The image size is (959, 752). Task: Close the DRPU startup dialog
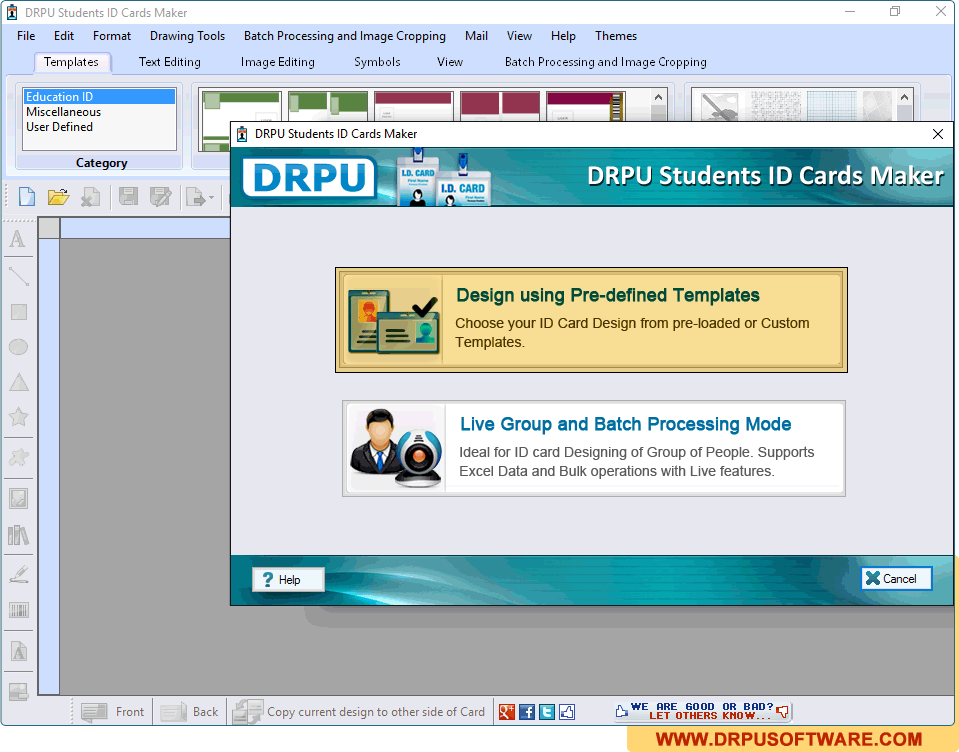(x=938, y=134)
